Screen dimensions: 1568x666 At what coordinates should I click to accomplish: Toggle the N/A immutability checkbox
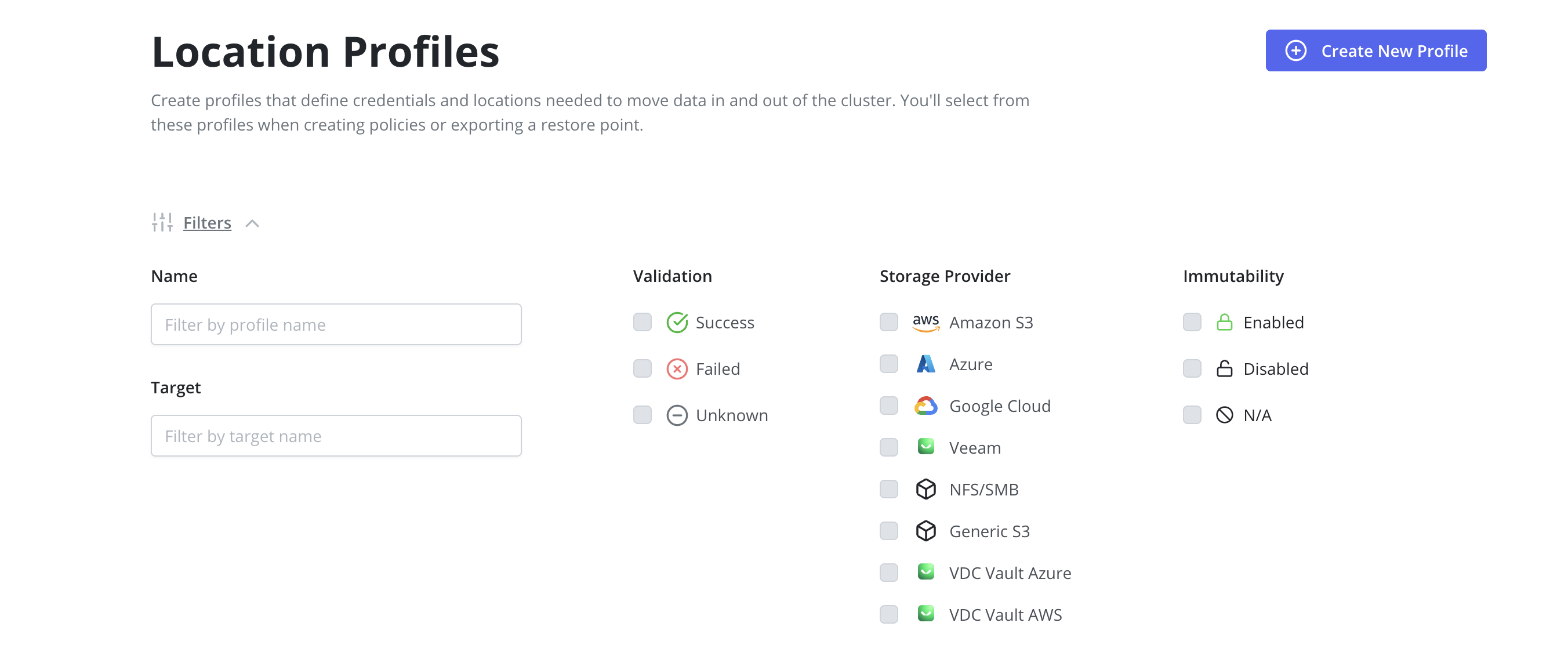pos(1191,415)
